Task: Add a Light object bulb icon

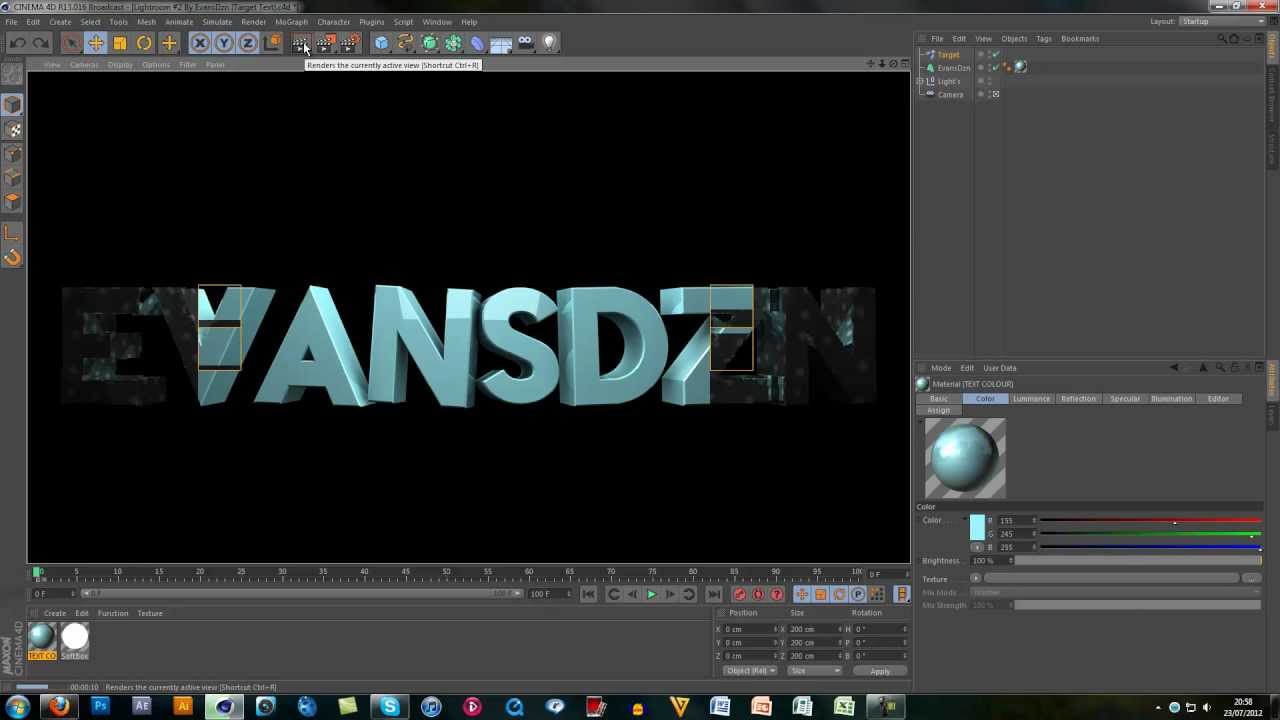Action: pyautogui.click(x=549, y=43)
